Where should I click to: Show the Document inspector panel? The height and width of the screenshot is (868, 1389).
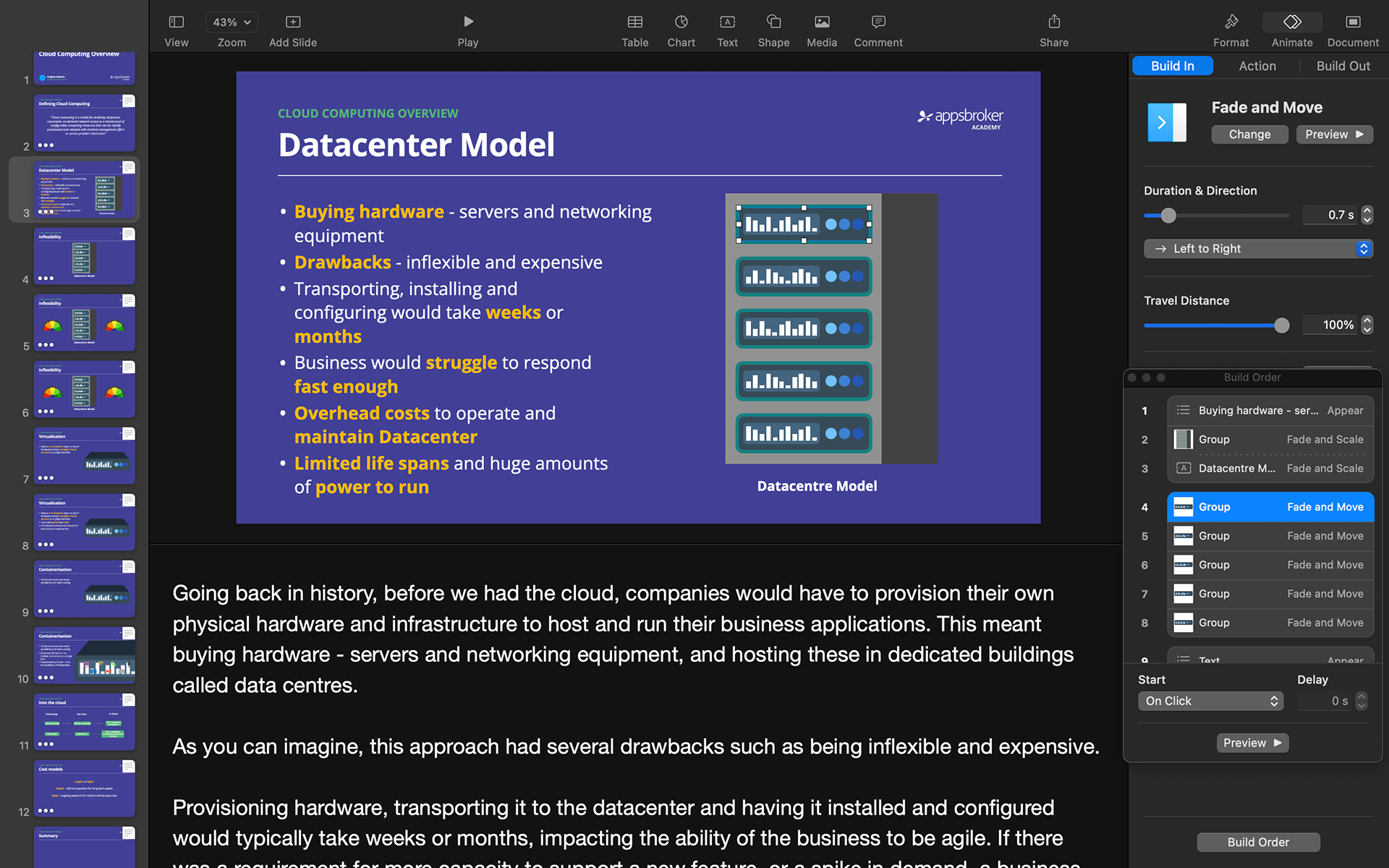(1353, 22)
